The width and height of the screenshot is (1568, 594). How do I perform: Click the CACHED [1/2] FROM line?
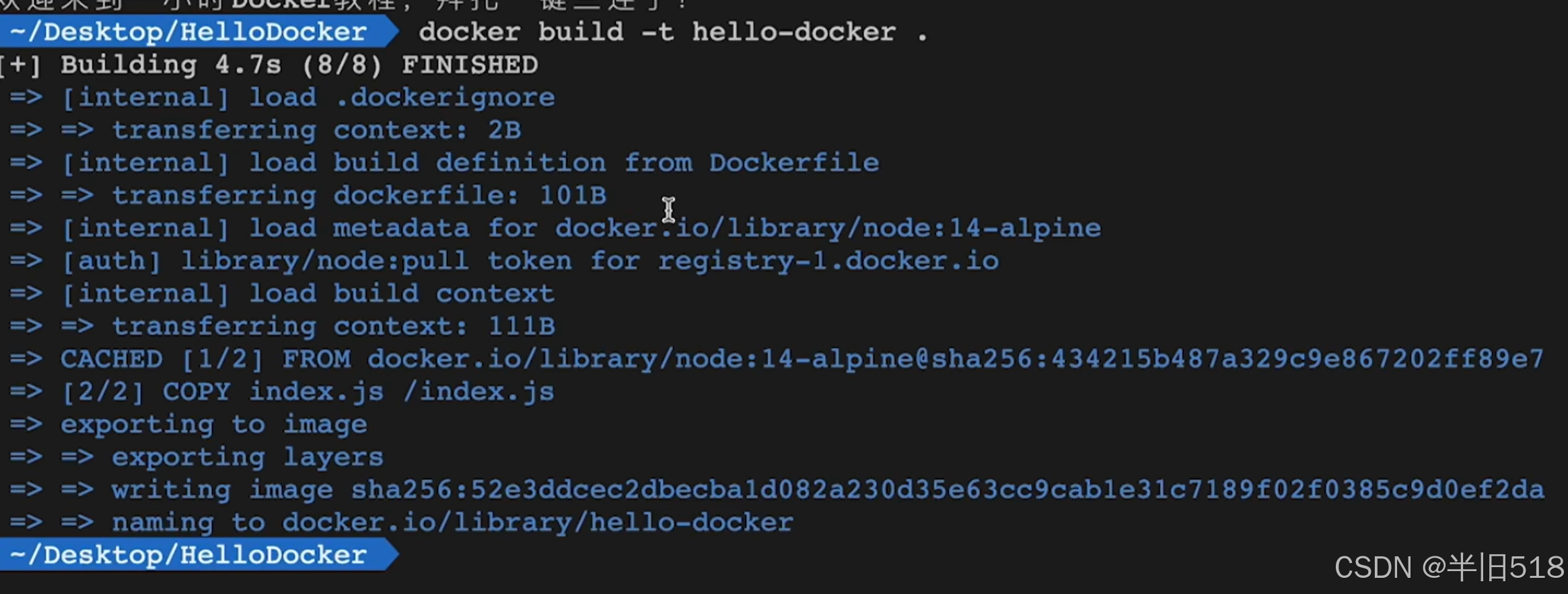point(777,359)
